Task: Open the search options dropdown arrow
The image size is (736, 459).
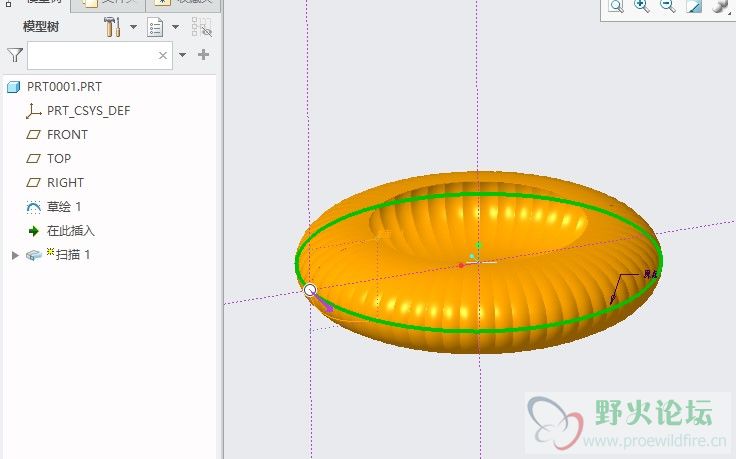Action: click(x=183, y=55)
